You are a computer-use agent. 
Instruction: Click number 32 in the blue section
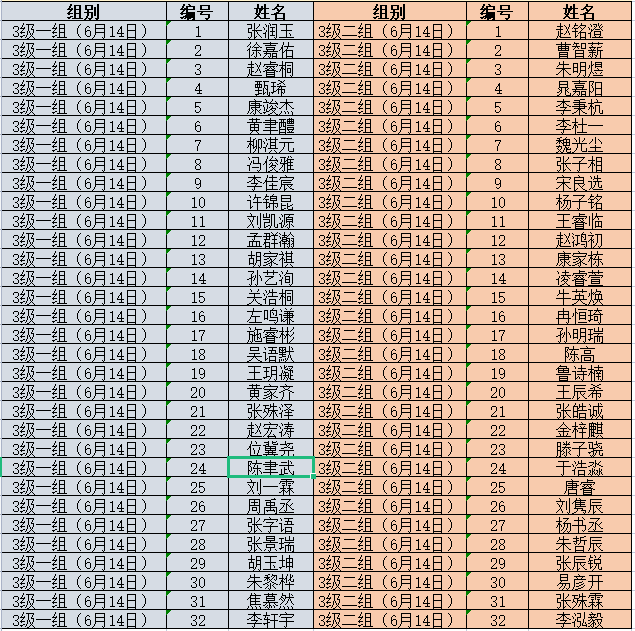197,621
